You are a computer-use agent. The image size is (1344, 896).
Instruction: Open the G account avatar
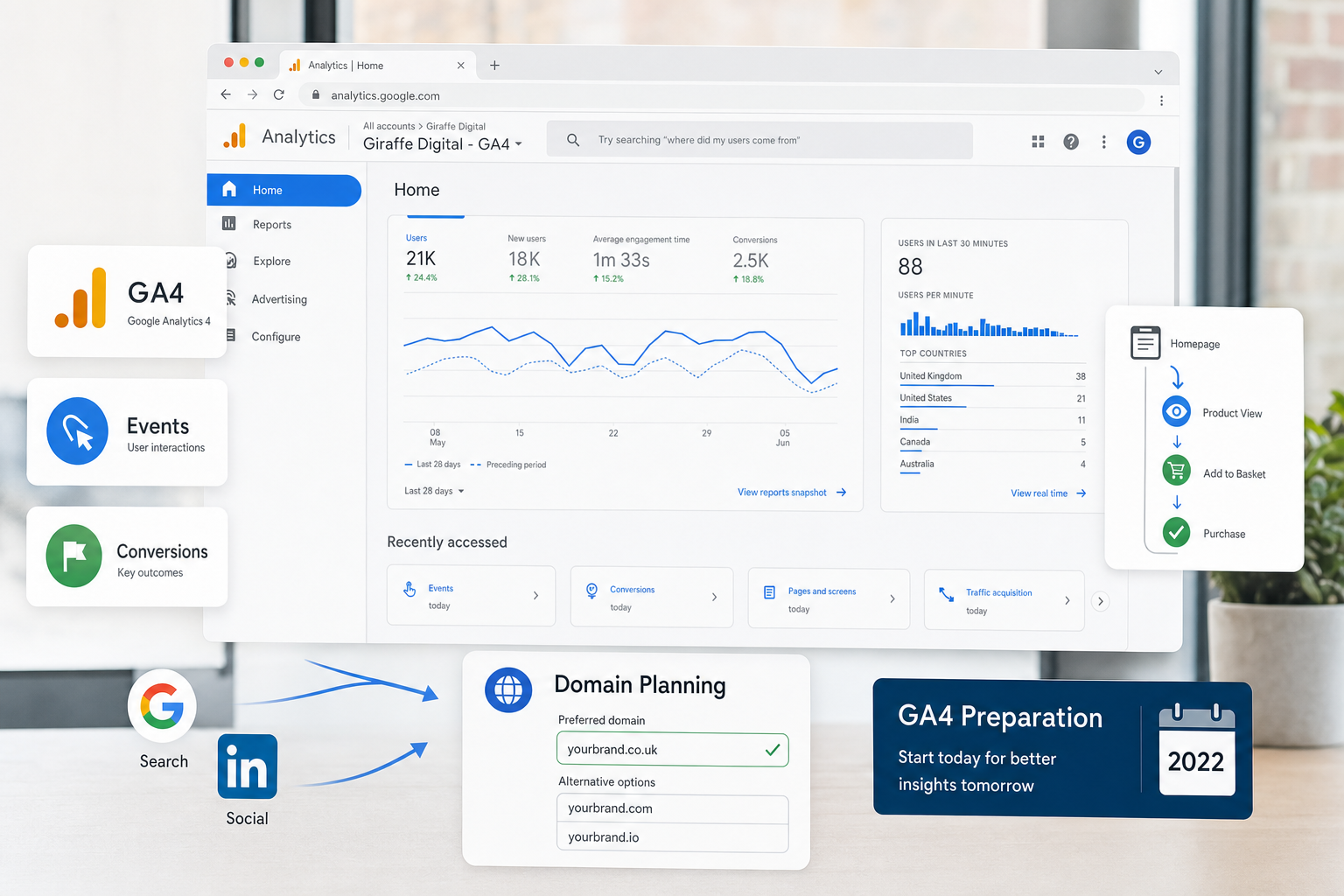pyautogui.click(x=1138, y=142)
